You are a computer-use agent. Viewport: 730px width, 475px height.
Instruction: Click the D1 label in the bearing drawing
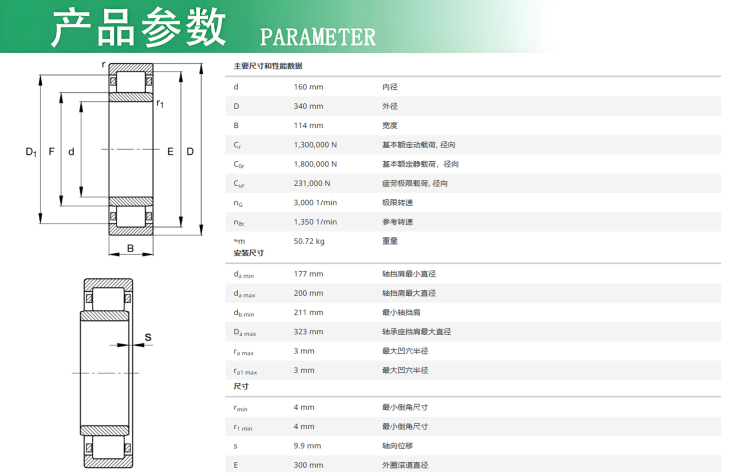[x=30, y=152]
